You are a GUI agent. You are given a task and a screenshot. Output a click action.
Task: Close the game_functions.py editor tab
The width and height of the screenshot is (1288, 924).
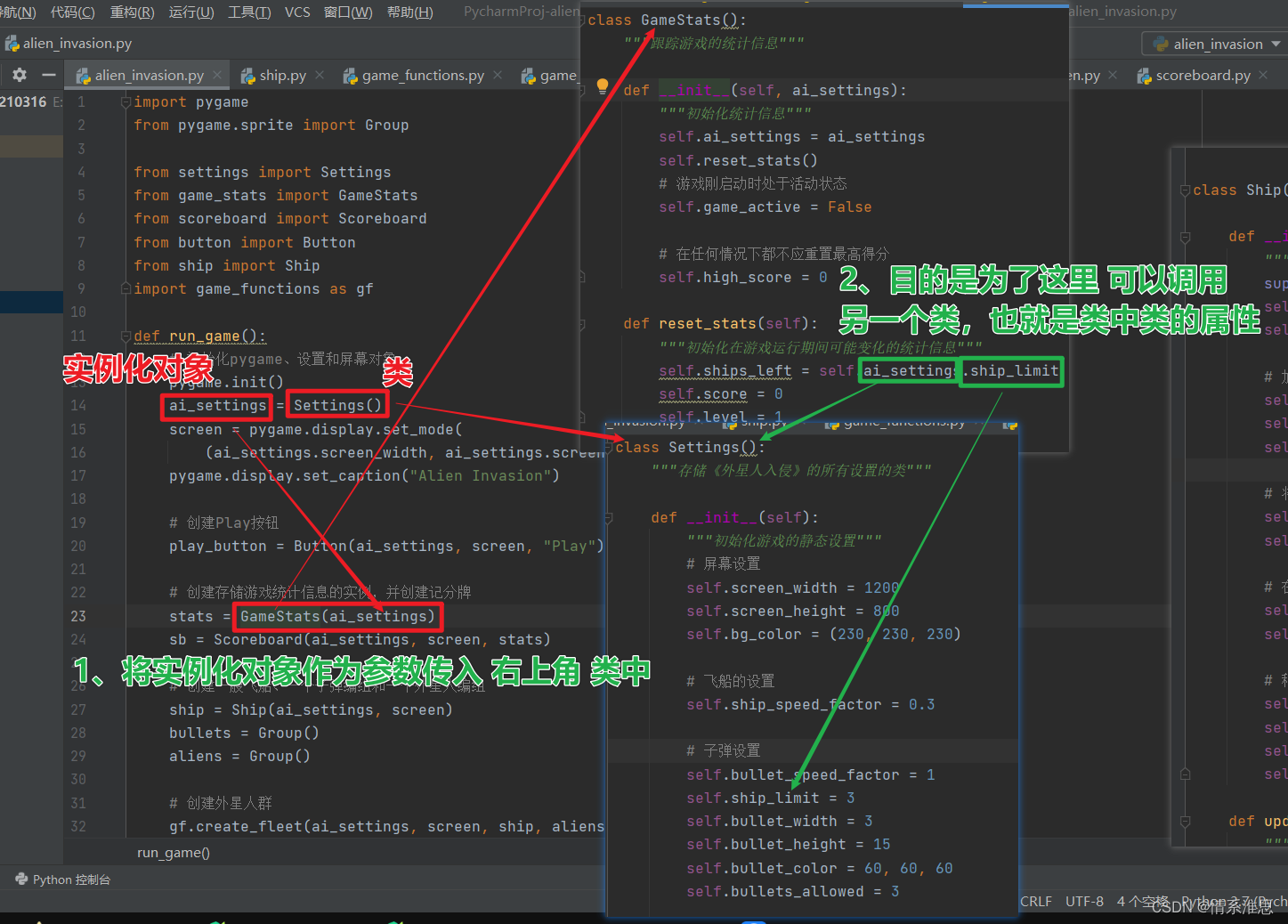coord(498,76)
